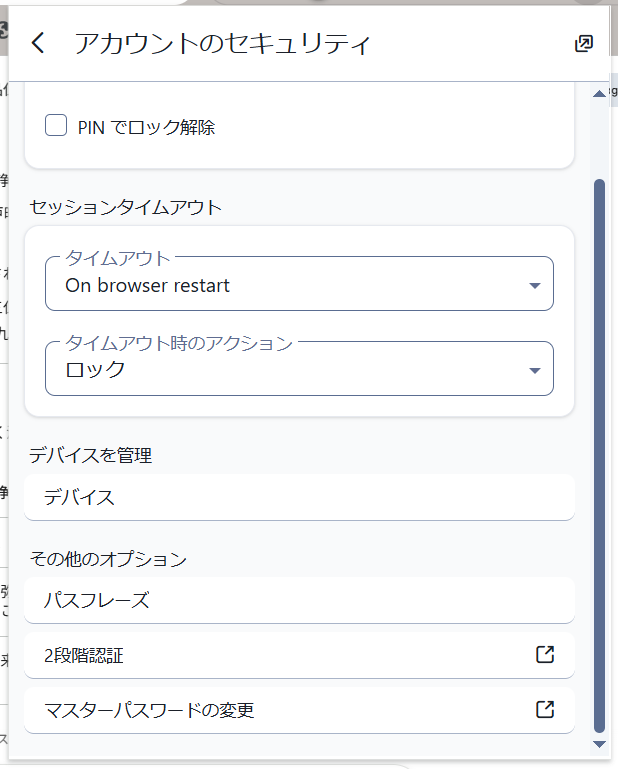Click the arrow of the タイムアウト dropdown

535,286
